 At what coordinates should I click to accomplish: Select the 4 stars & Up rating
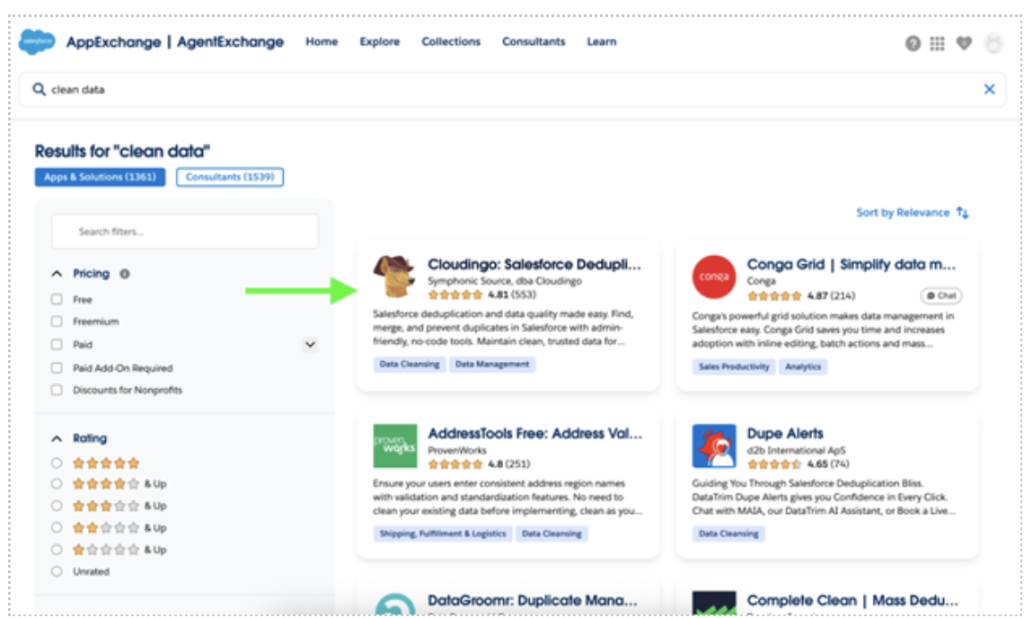pos(57,484)
